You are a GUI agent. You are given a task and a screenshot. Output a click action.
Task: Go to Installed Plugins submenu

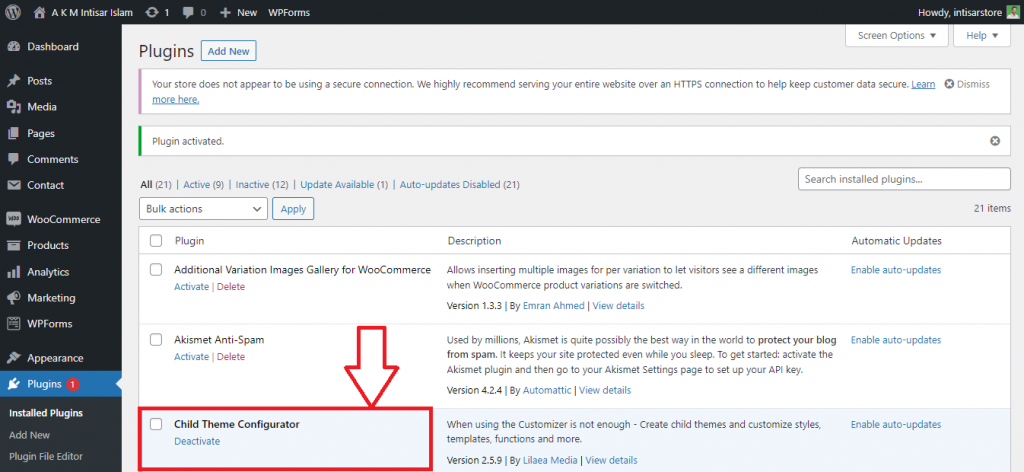[x=46, y=413]
